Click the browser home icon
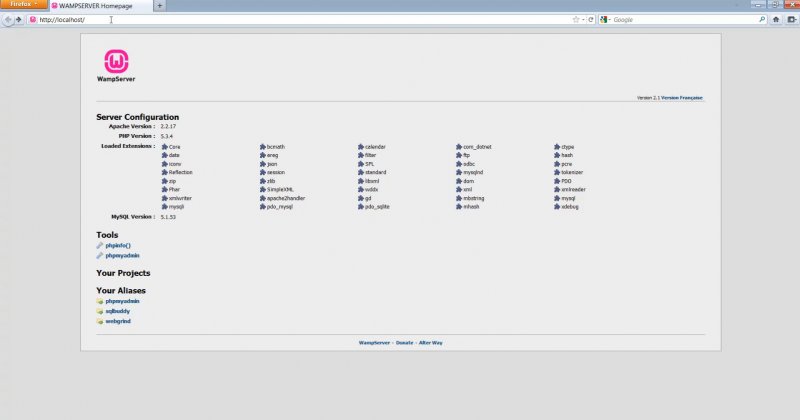The height and width of the screenshot is (420, 800). tap(777, 19)
